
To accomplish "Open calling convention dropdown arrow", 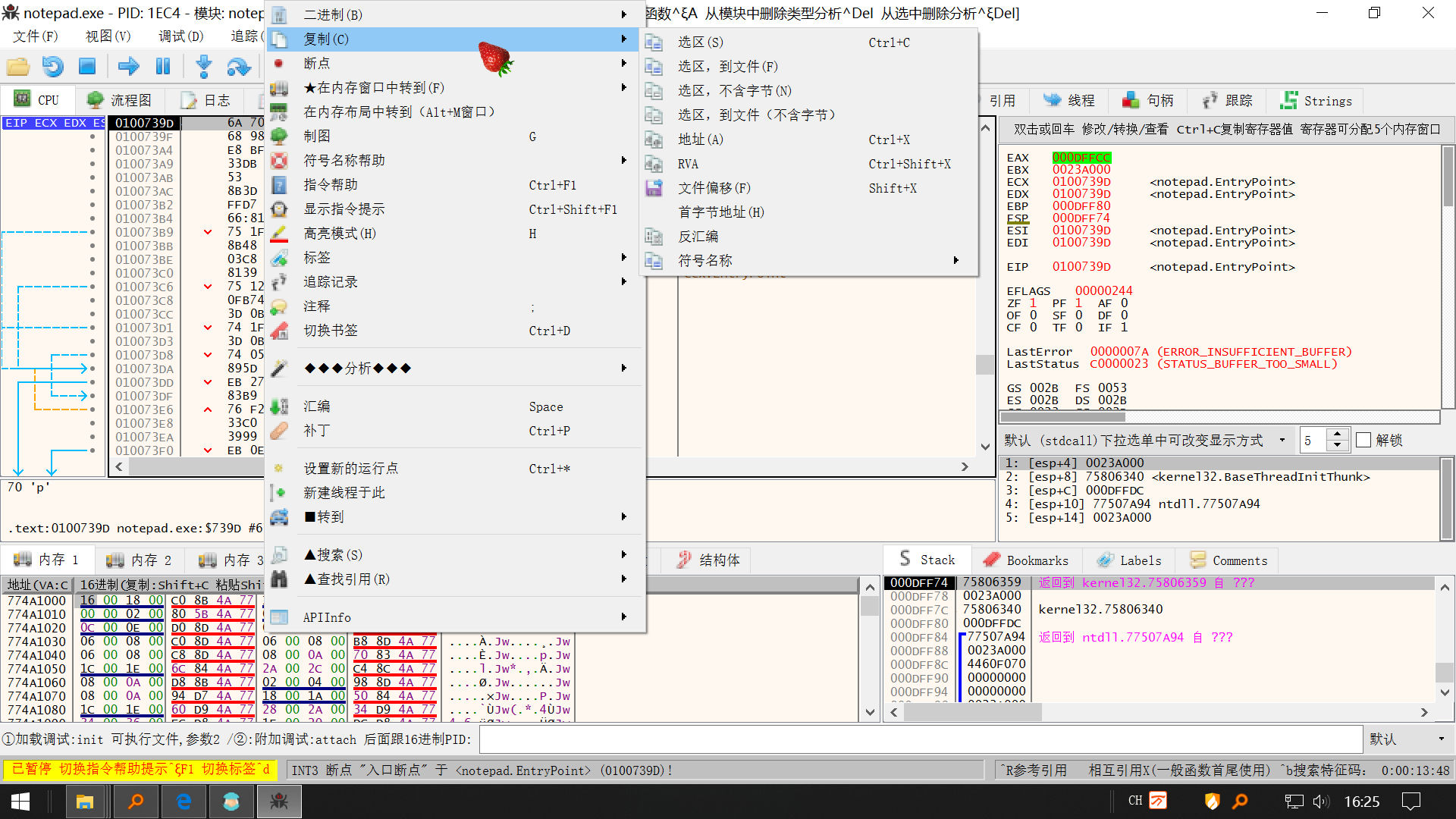I will [1282, 440].
